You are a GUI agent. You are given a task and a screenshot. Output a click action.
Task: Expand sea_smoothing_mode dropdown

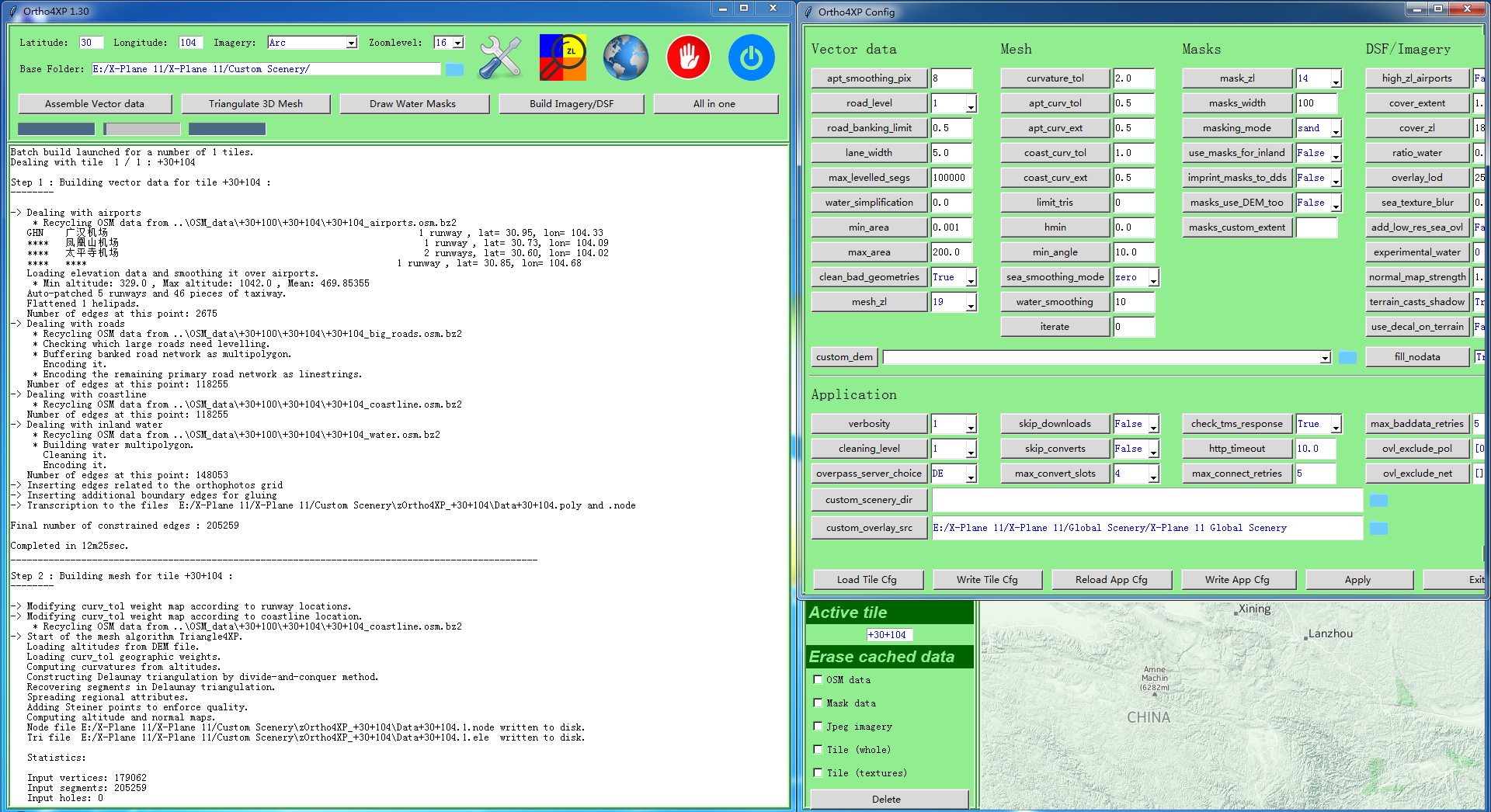[1153, 277]
